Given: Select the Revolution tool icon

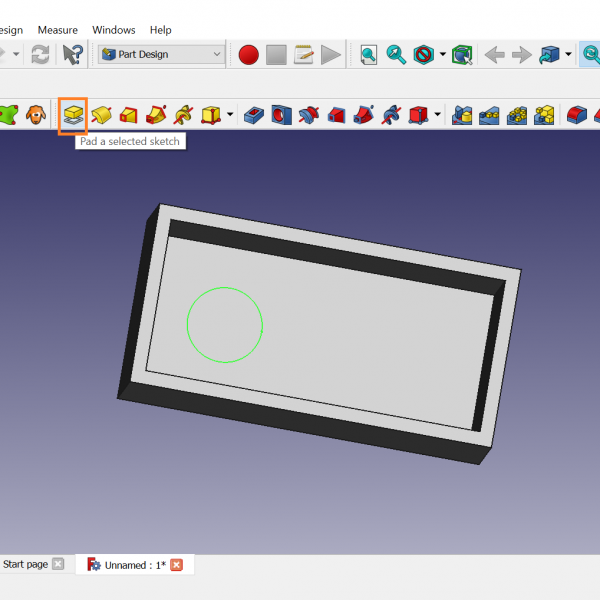Looking at the screenshot, I should click(x=101, y=115).
